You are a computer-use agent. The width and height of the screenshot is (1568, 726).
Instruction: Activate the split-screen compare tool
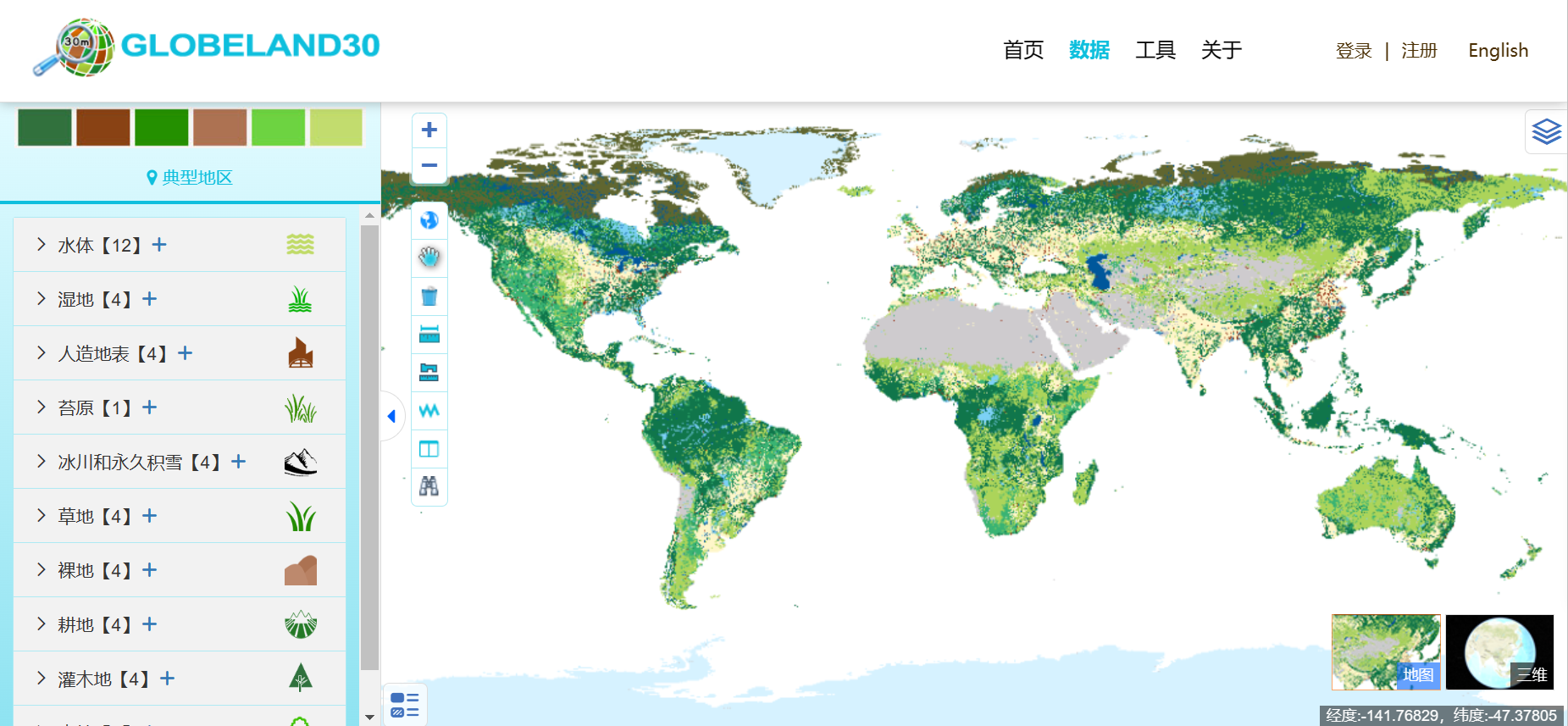point(429,448)
